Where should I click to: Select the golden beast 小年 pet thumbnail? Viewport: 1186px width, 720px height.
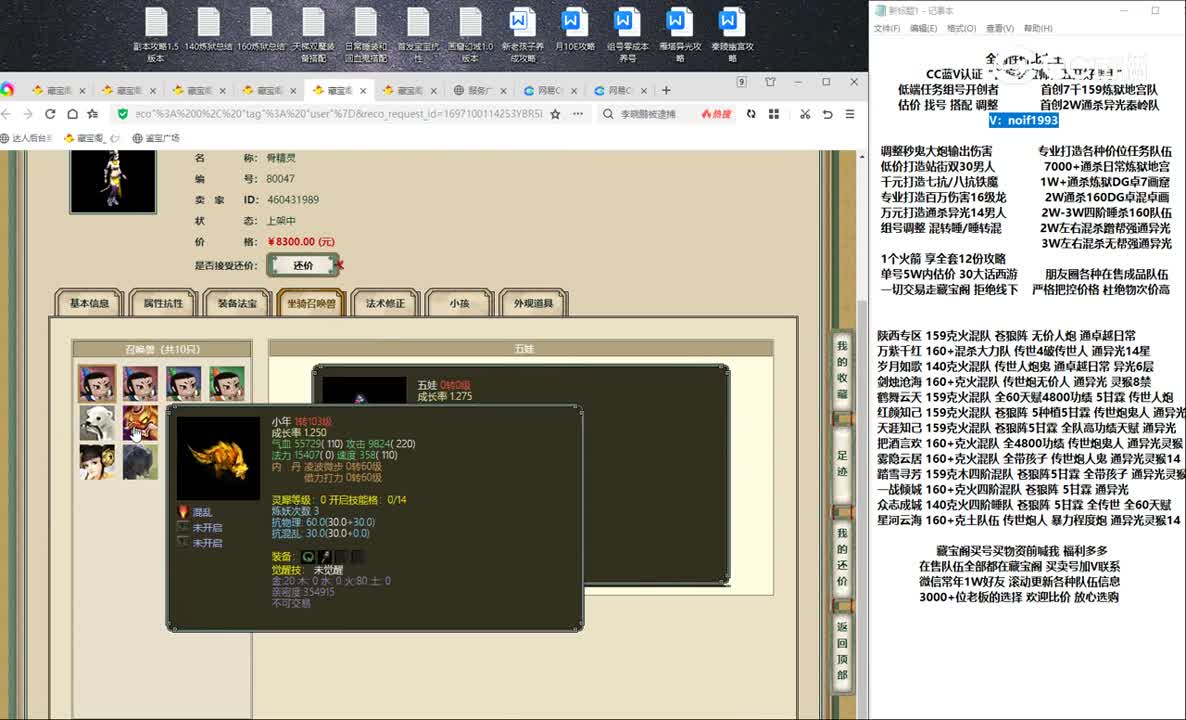click(141, 423)
